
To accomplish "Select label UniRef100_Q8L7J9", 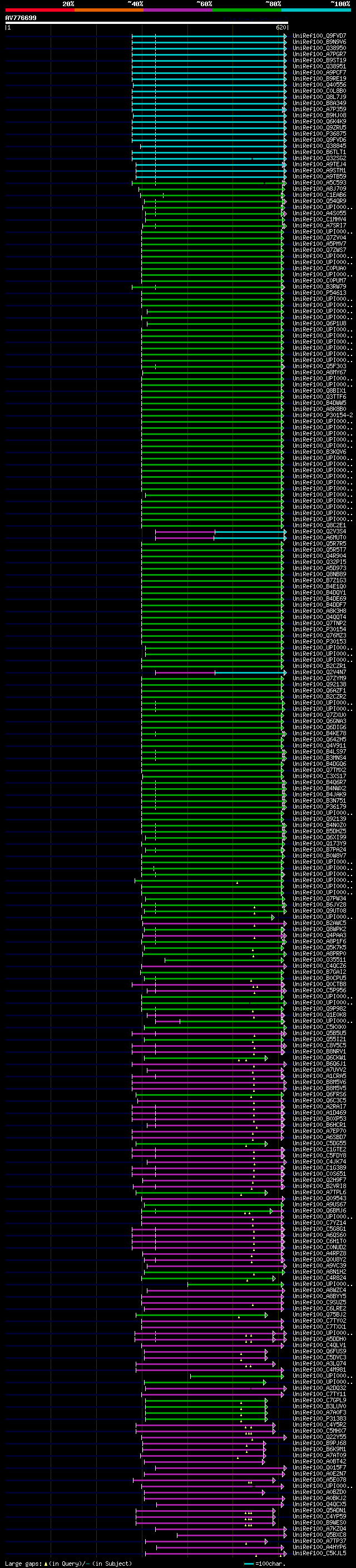I will [319, 97].
